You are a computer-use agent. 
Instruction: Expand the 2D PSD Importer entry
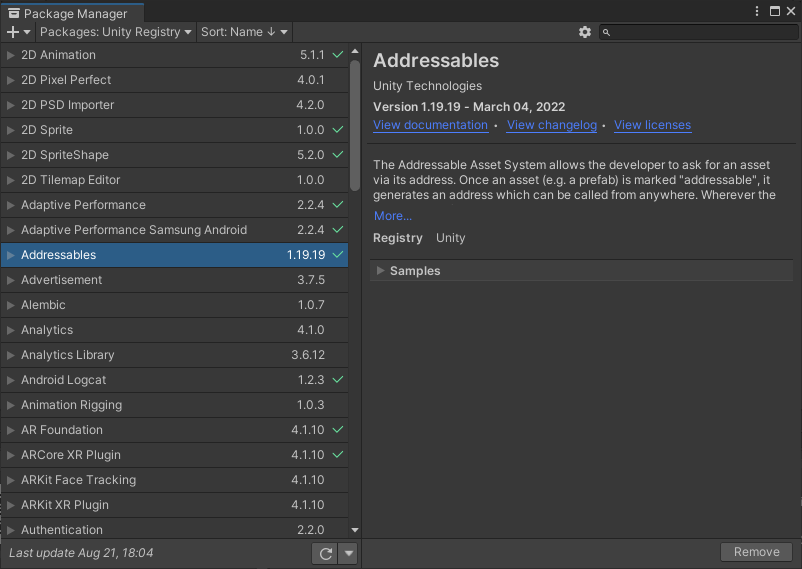pyautogui.click(x=10, y=105)
